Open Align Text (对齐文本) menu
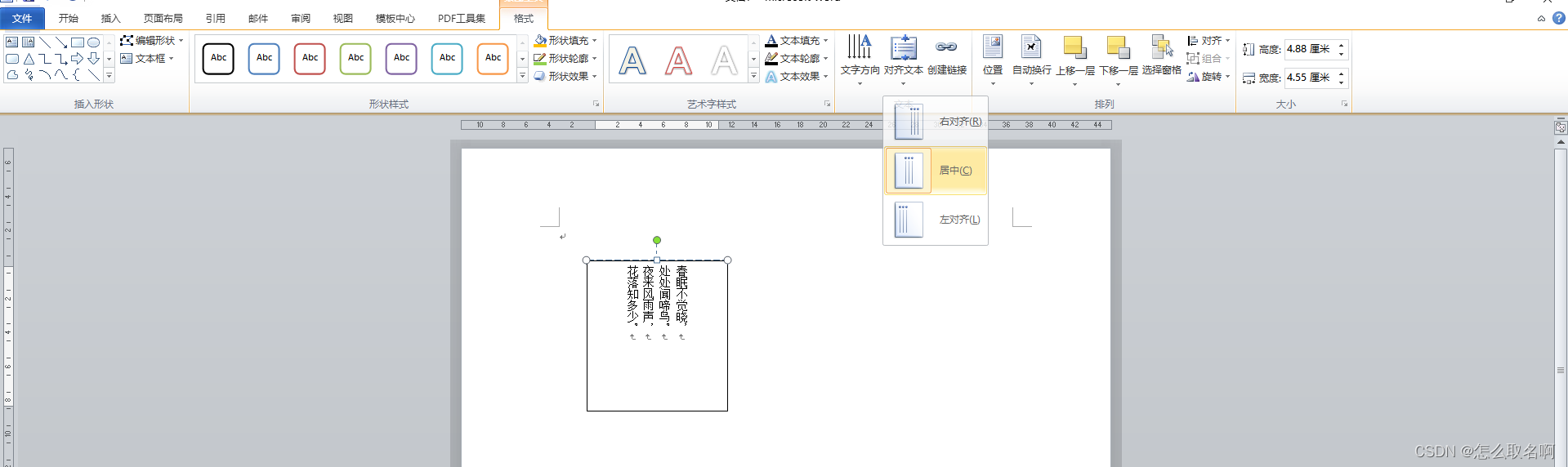1568x467 pixels. click(x=904, y=59)
